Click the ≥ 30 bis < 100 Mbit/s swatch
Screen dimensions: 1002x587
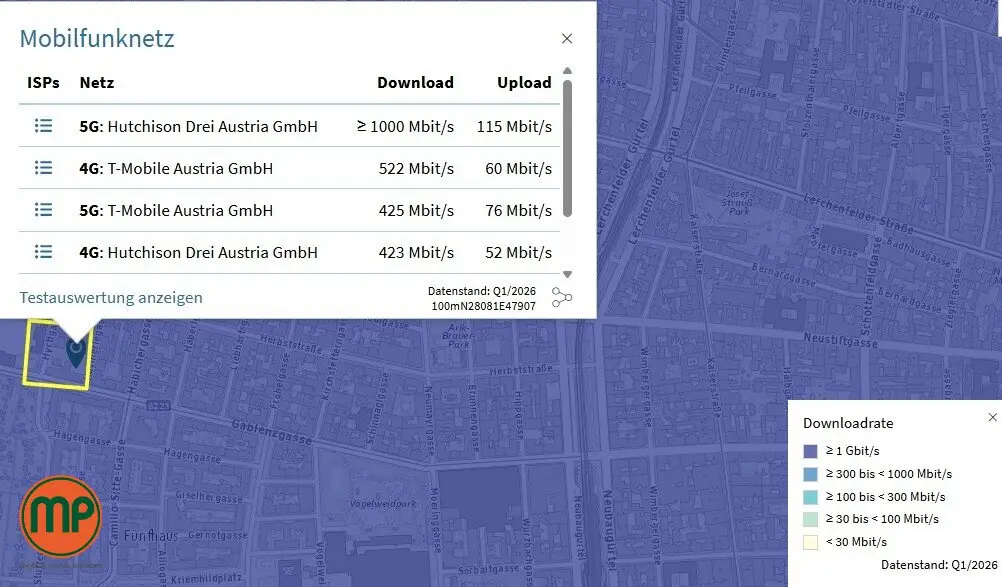click(x=810, y=520)
